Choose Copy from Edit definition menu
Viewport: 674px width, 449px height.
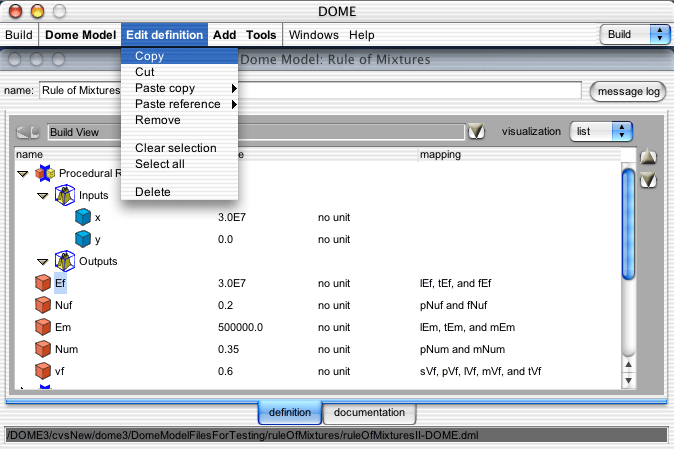(x=179, y=56)
